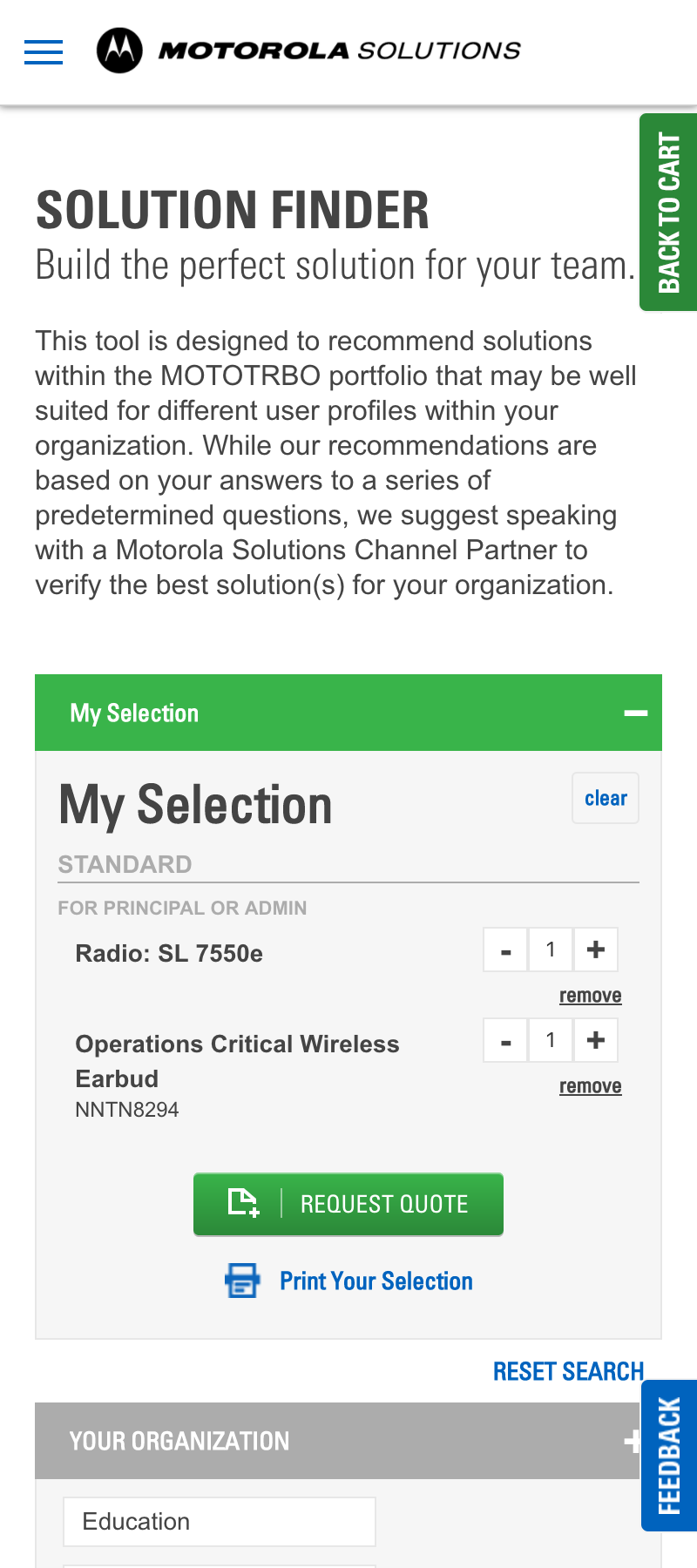Increase Wireless Earbud quantity
Viewport: 697px width, 1568px height.
pos(596,1040)
